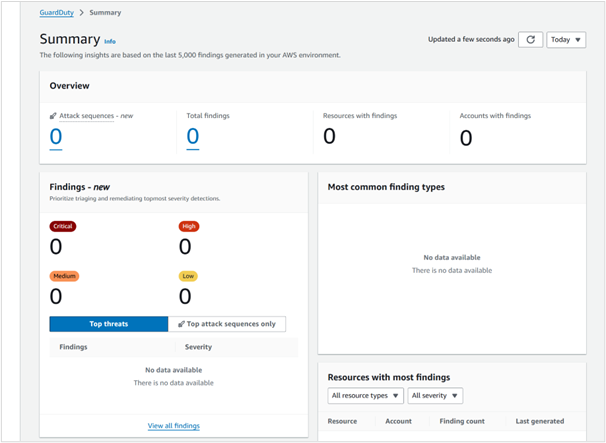
Task: Open the Info link beside Summary
Action: pos(110,41)
